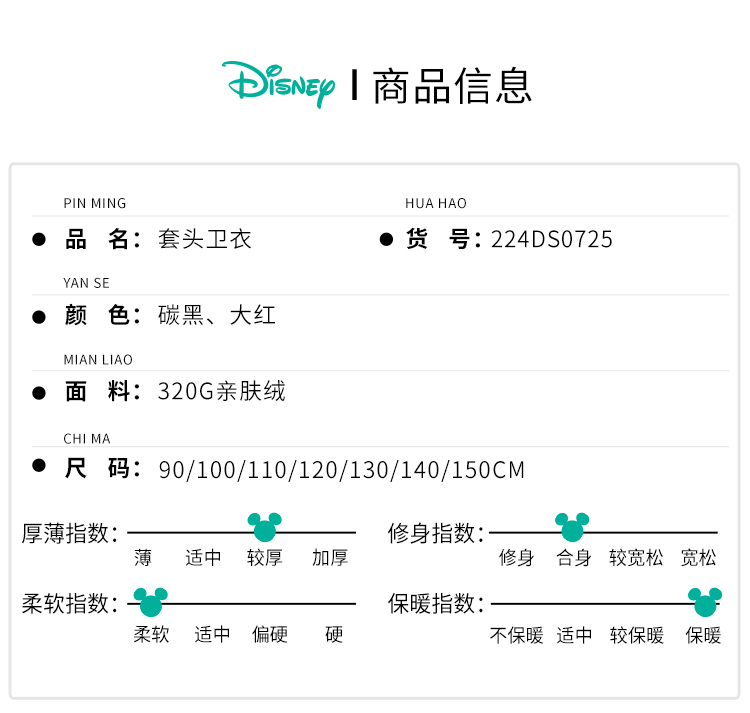Click the Mickey marker on 修身指数 slider

point(572,527)
